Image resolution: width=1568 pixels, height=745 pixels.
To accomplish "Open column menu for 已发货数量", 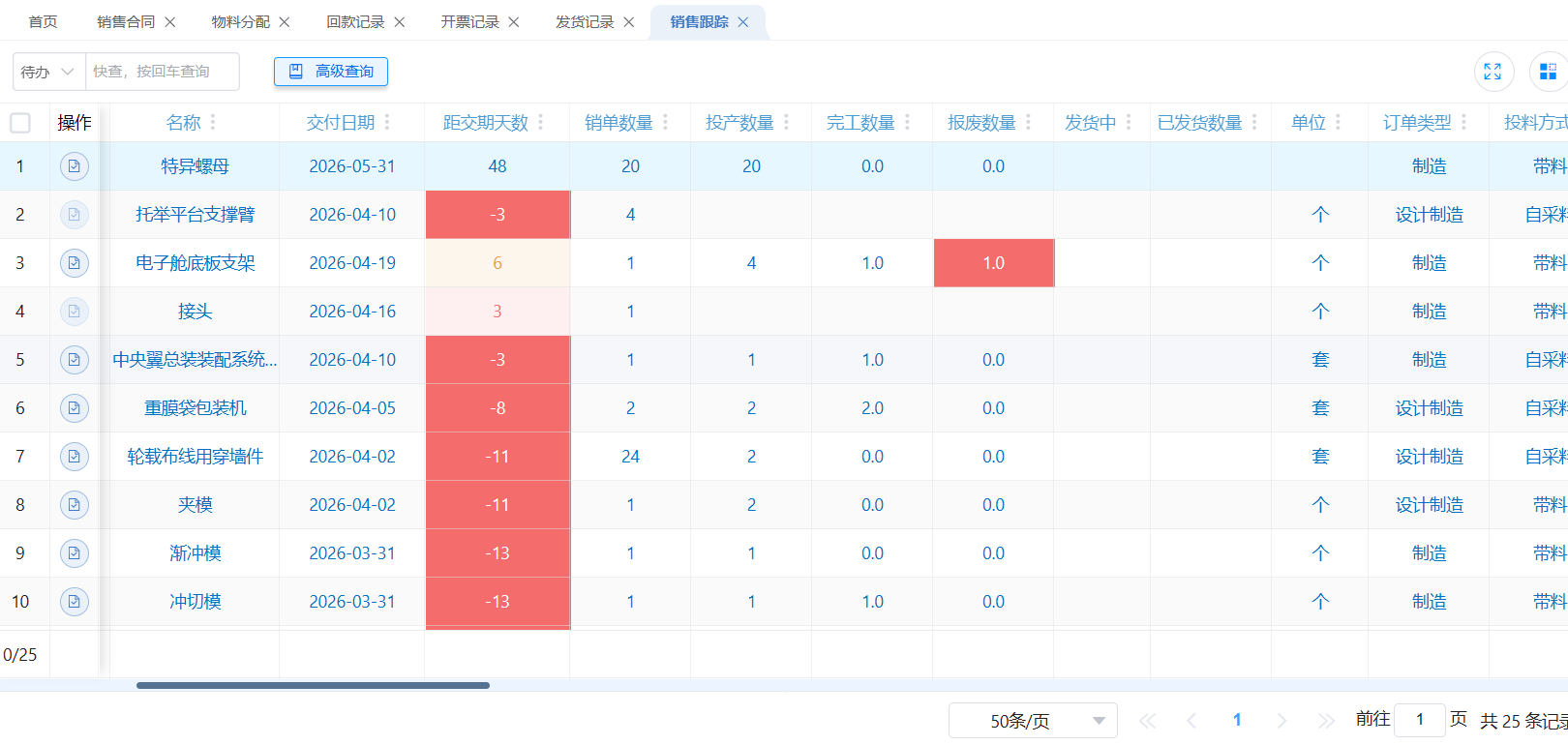I will [1254, 122].
